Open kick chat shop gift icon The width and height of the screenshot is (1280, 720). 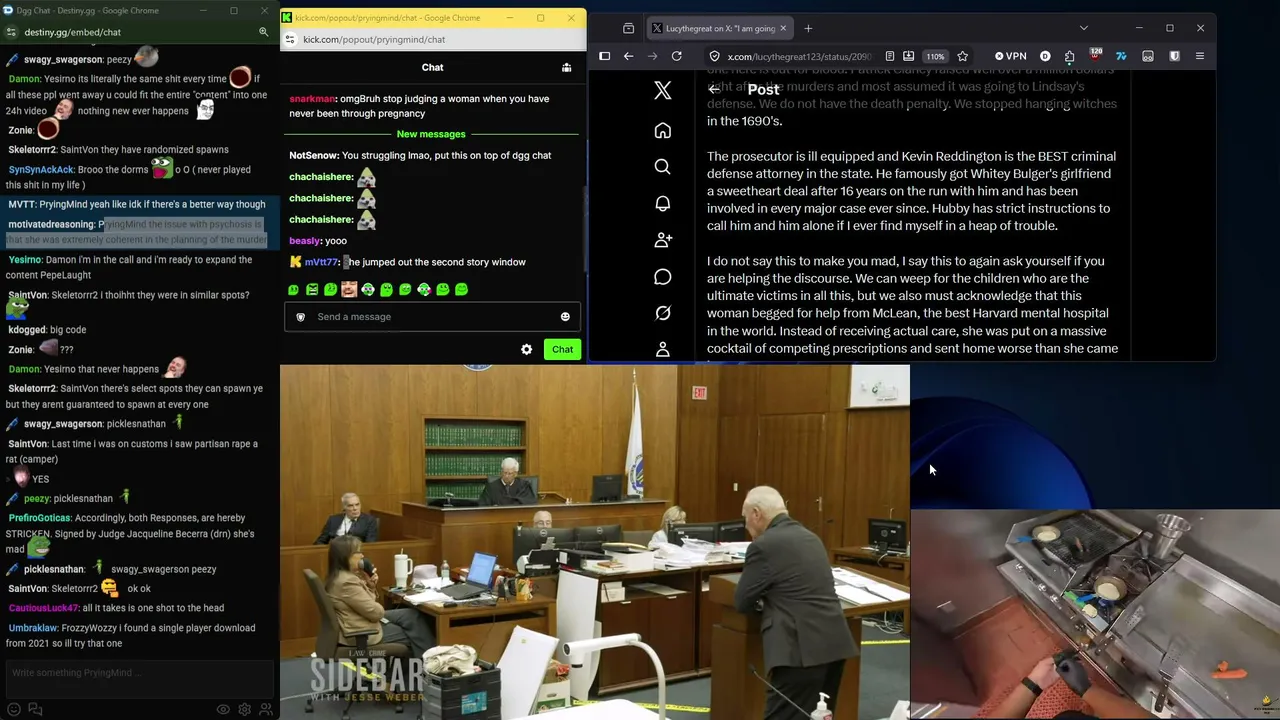coord(566,67)
